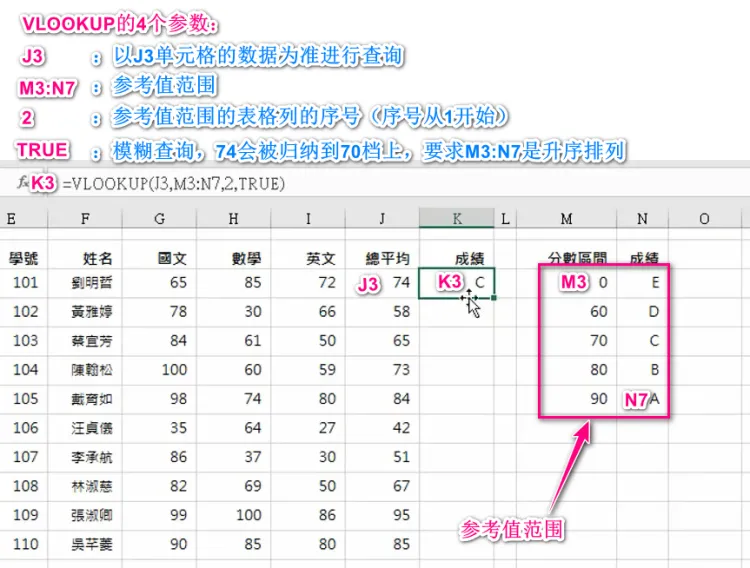750x568 pixels.
Task: Select column O header
Action: pos(704,219)
